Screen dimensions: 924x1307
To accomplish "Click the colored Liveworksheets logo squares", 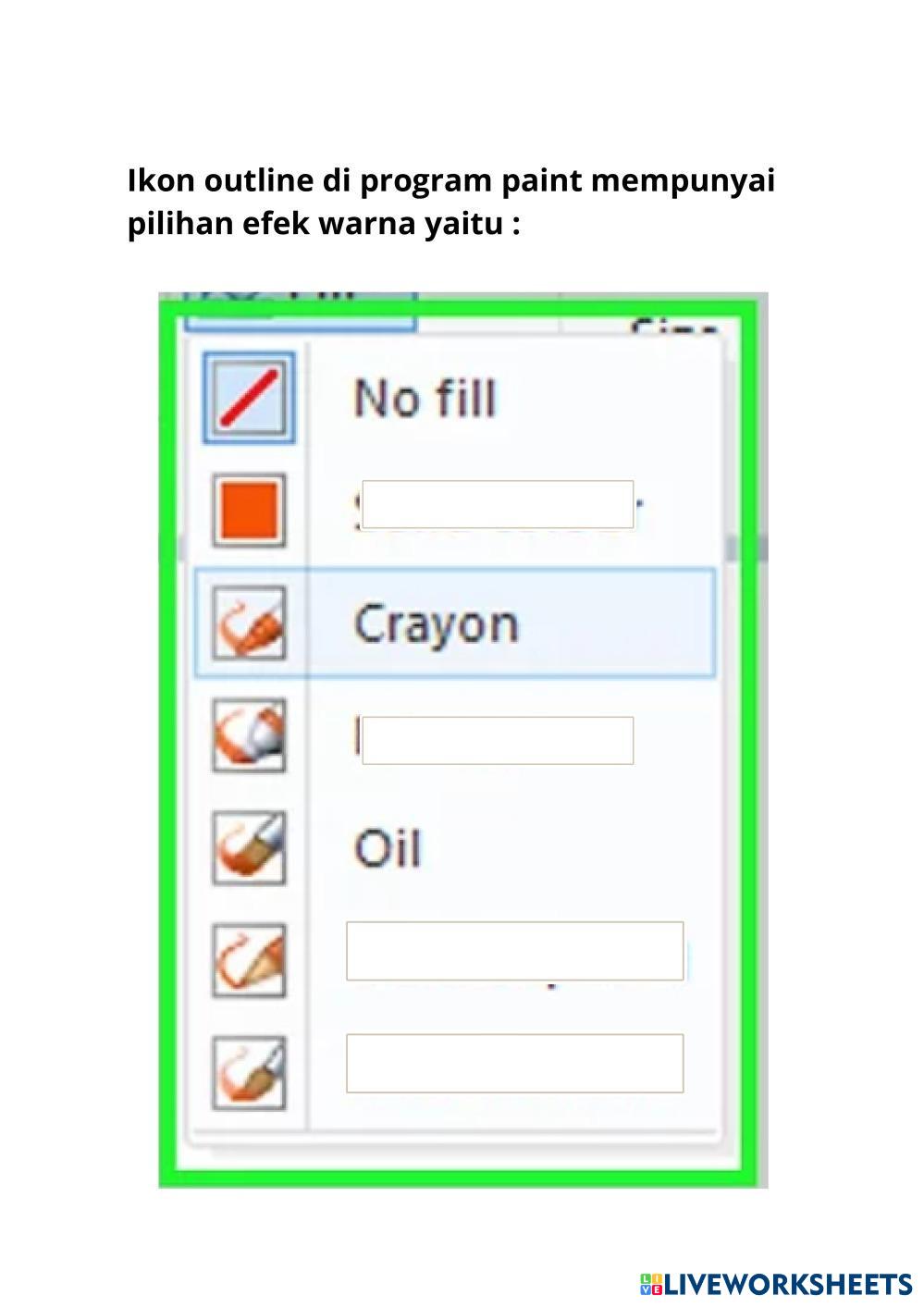I will point(651,1284).
